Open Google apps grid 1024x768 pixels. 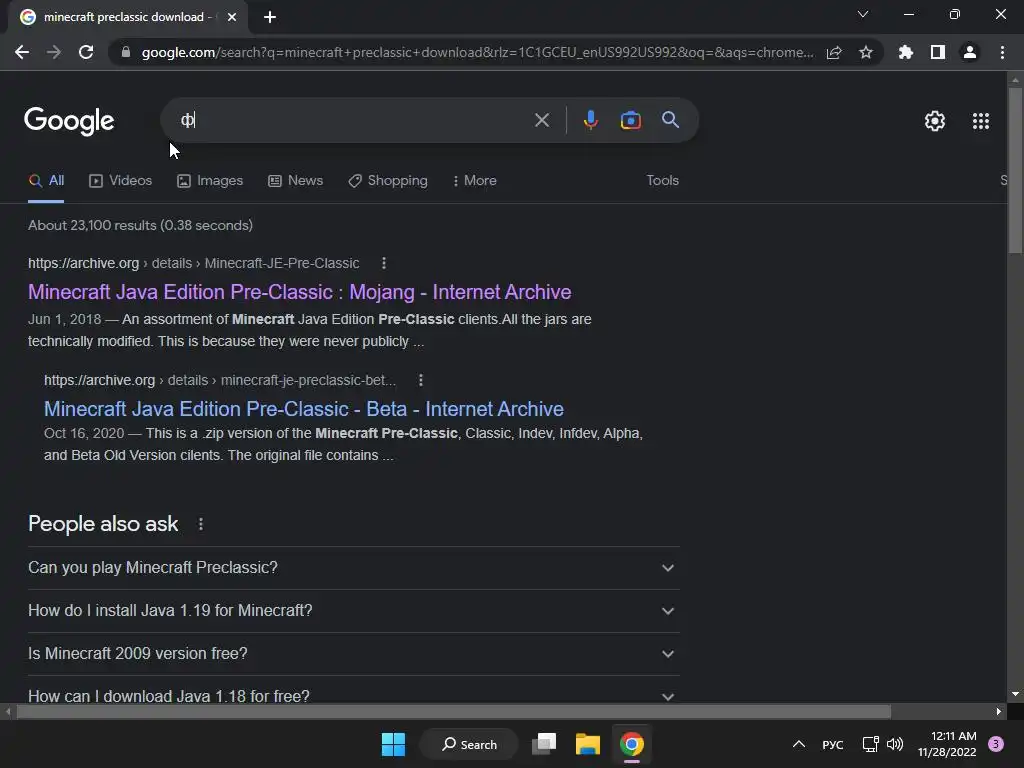(981, 121)
